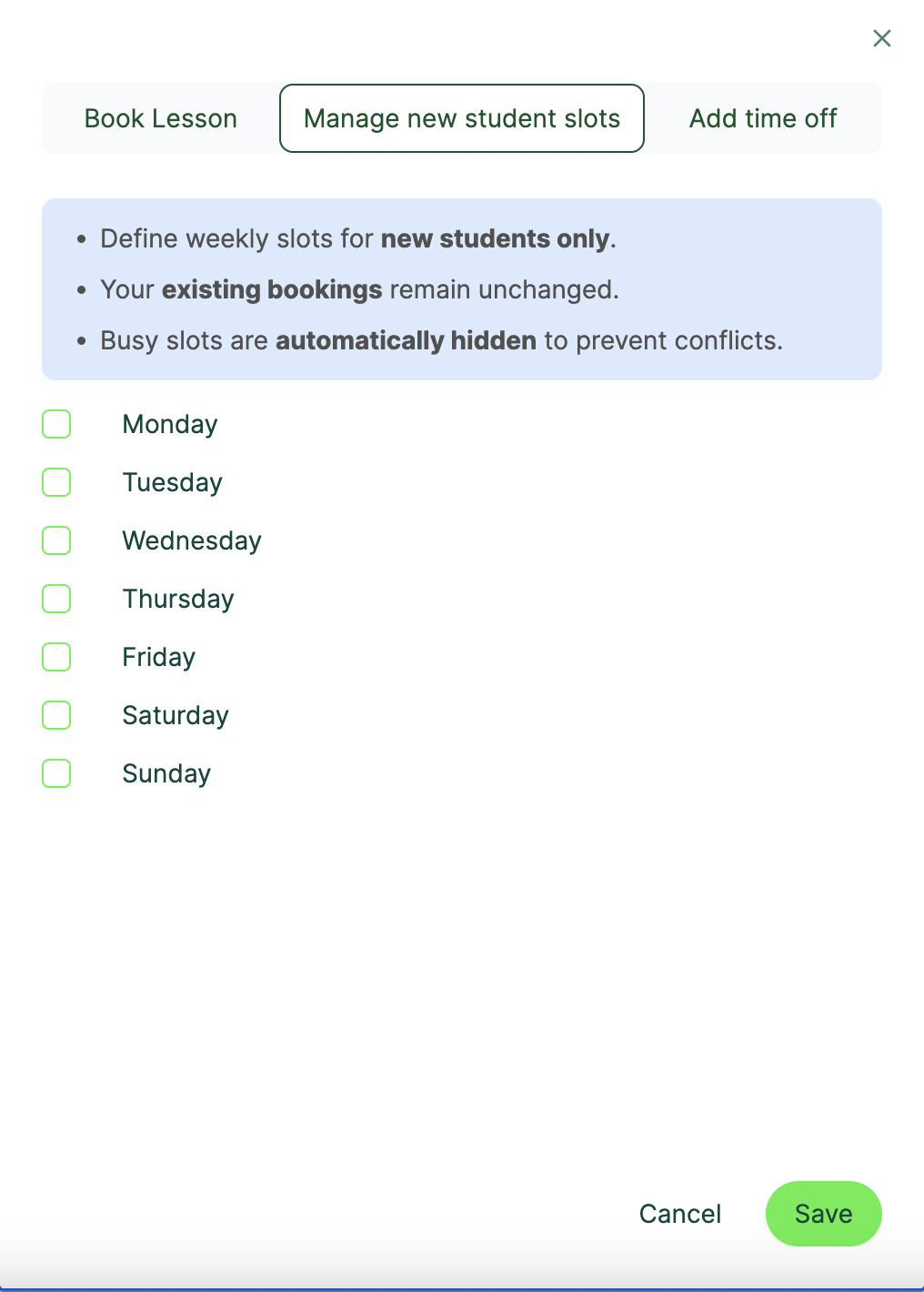924x1292 pixels.
Task: Check the Monday availability checkbox
Action: [55, 423]
